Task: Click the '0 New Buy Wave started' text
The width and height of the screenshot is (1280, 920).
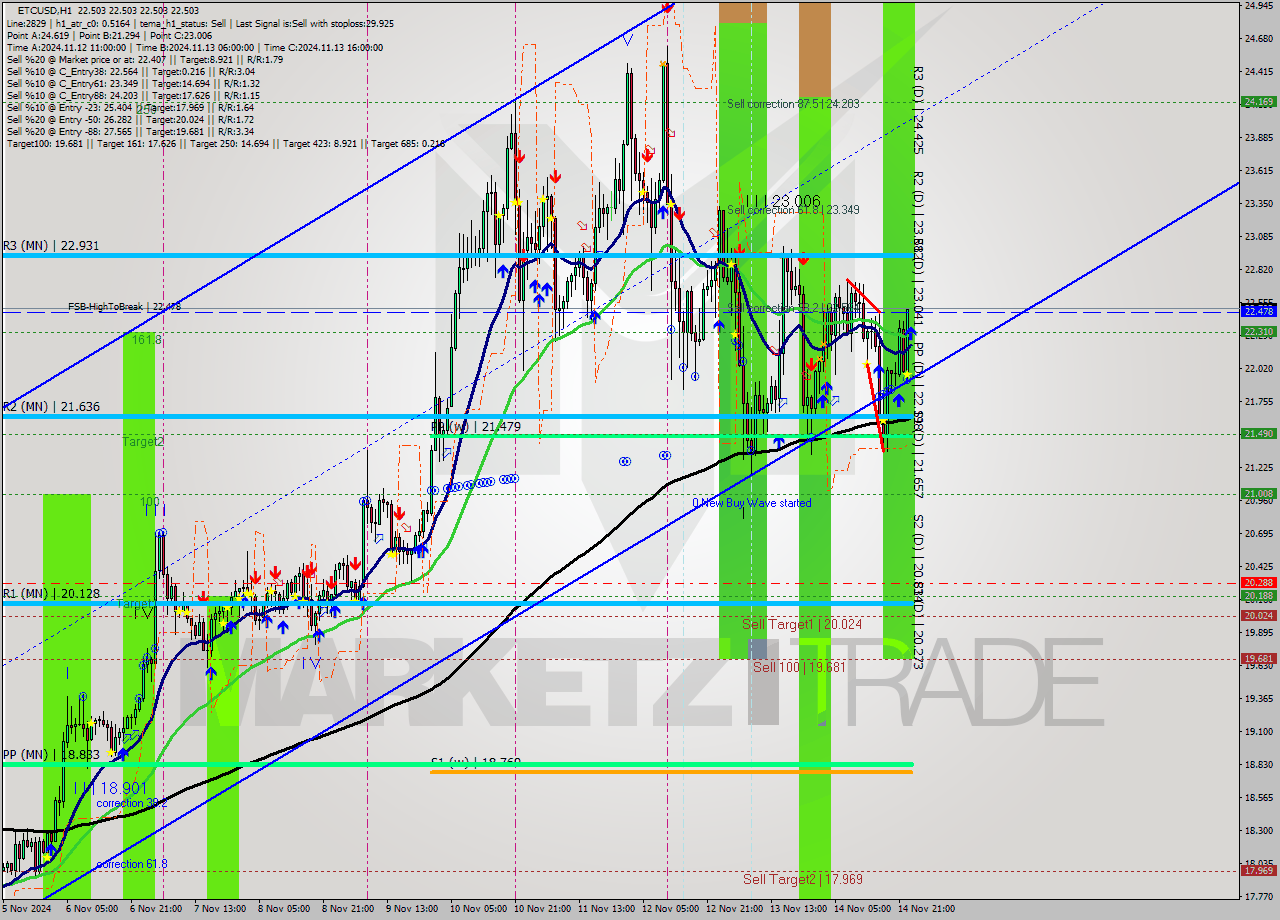Action: click(x=752, y=503)
